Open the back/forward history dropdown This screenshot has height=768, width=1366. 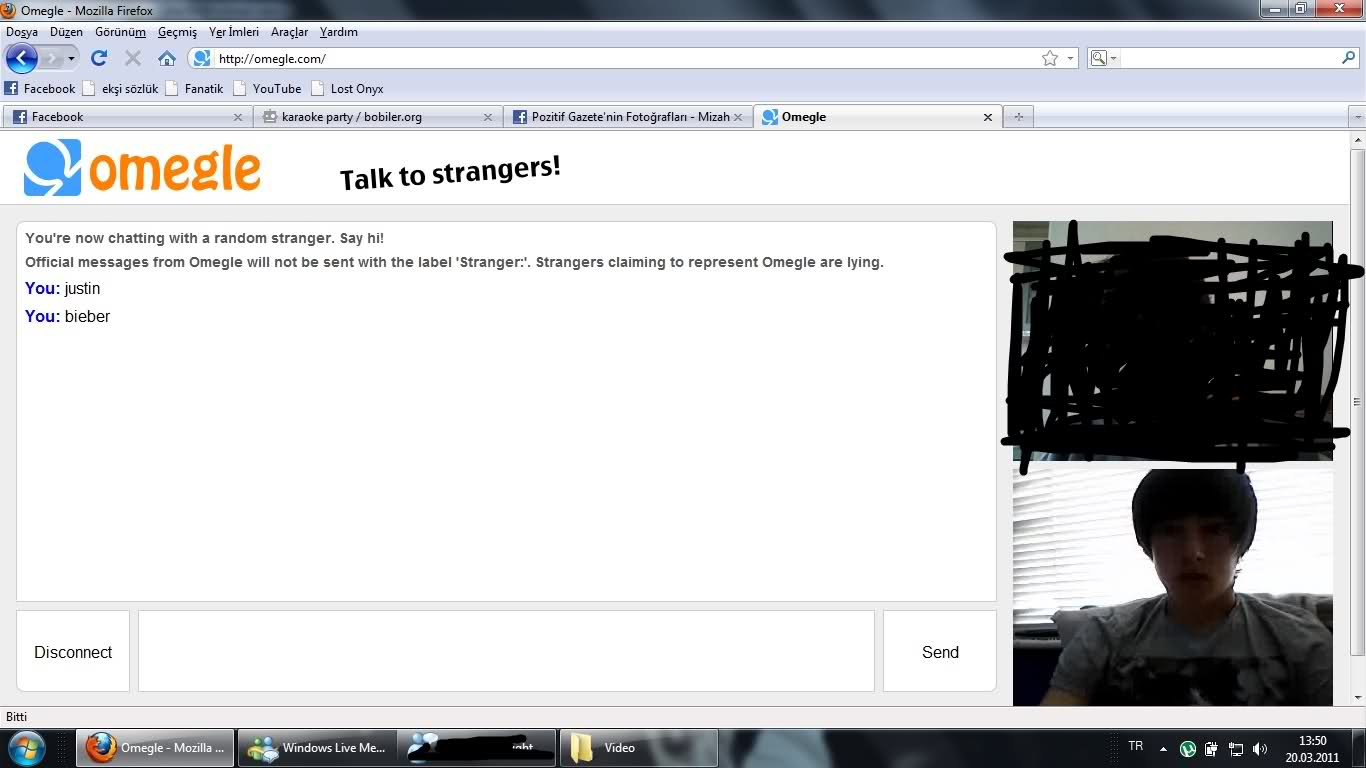tap(71, 59)
